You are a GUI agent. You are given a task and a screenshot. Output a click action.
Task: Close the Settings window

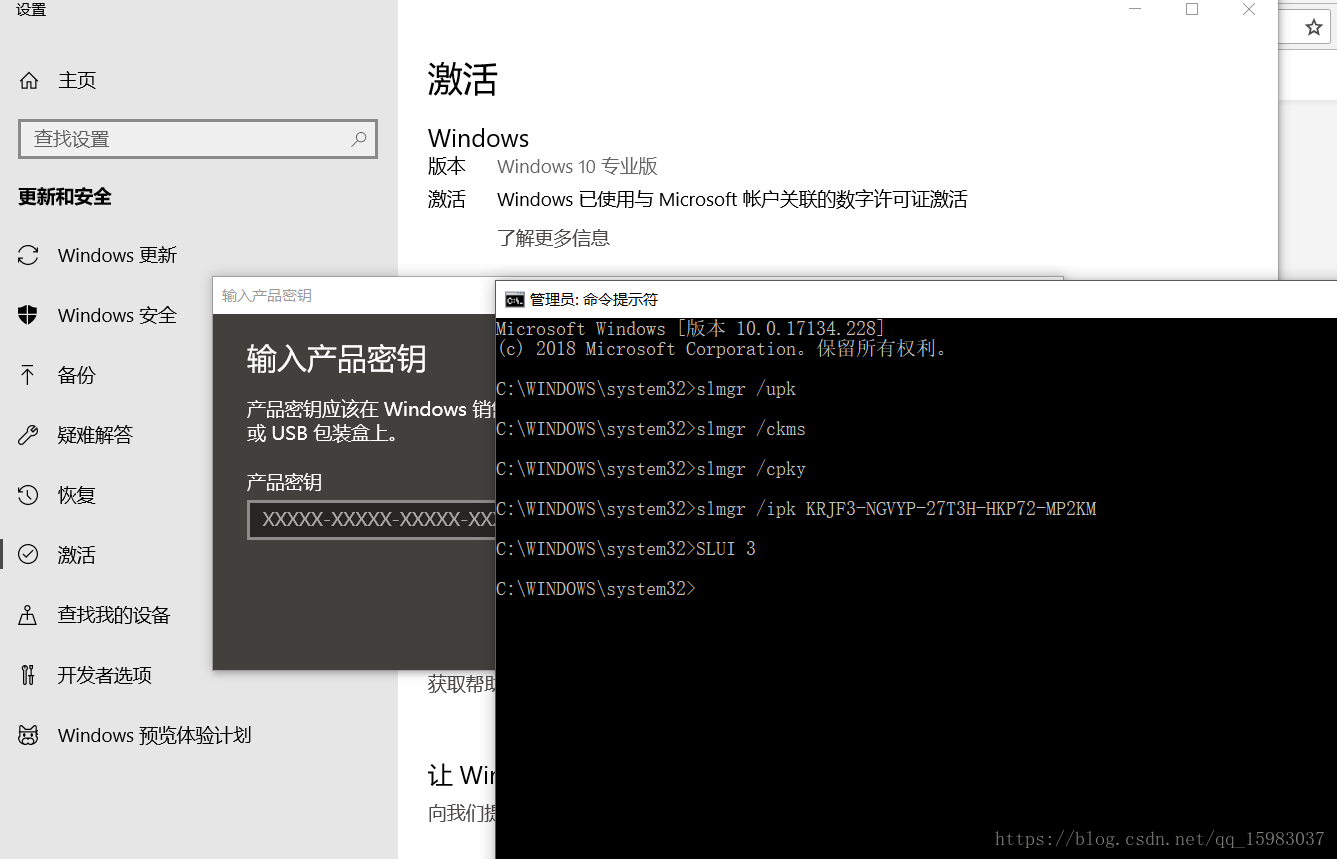click(1249, 10)
